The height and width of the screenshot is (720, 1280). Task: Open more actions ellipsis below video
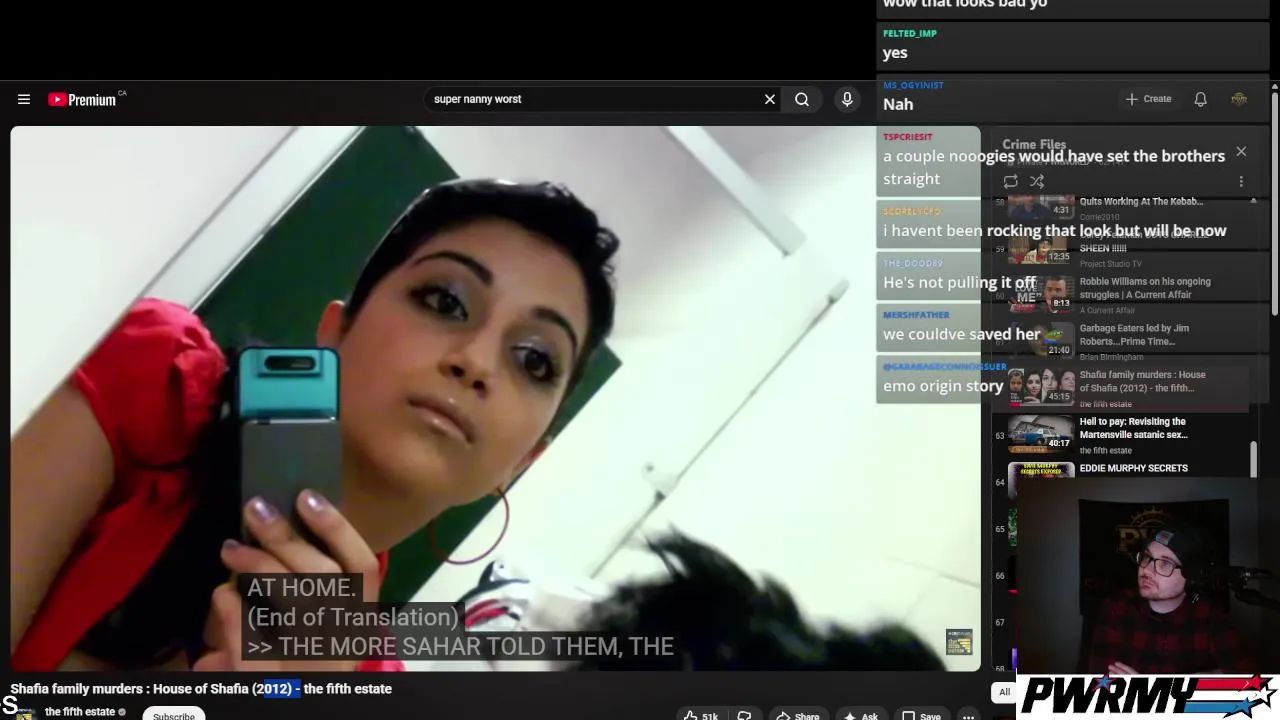point(968,716)
